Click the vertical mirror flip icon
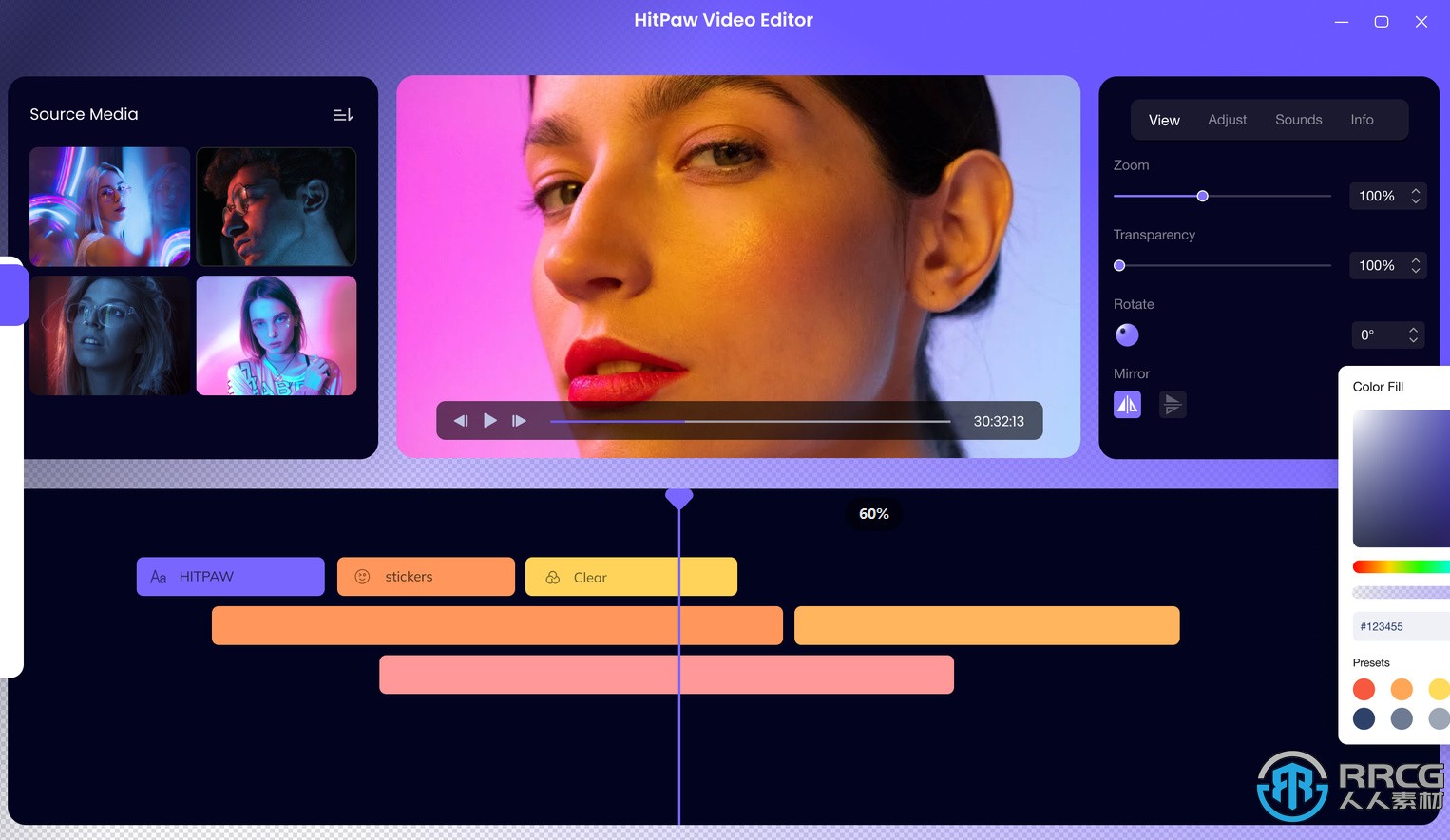Image resolution: width=1450 pixels, height=840 pixels. click(1173, 405)
